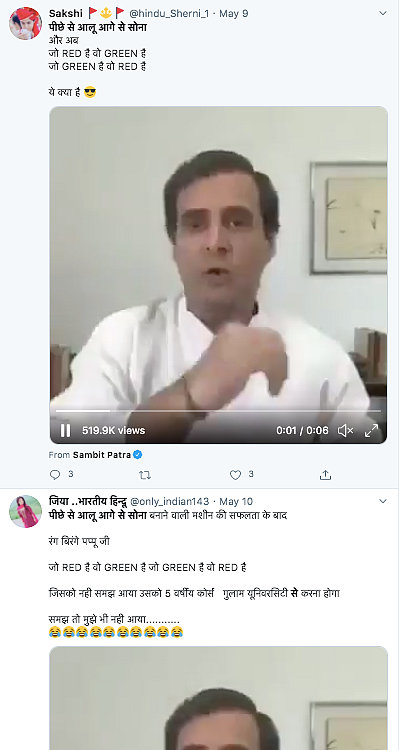Open more options for Sakshi's tweet
This screenshot has height=750, width=399.
click(x=383, y=13)
